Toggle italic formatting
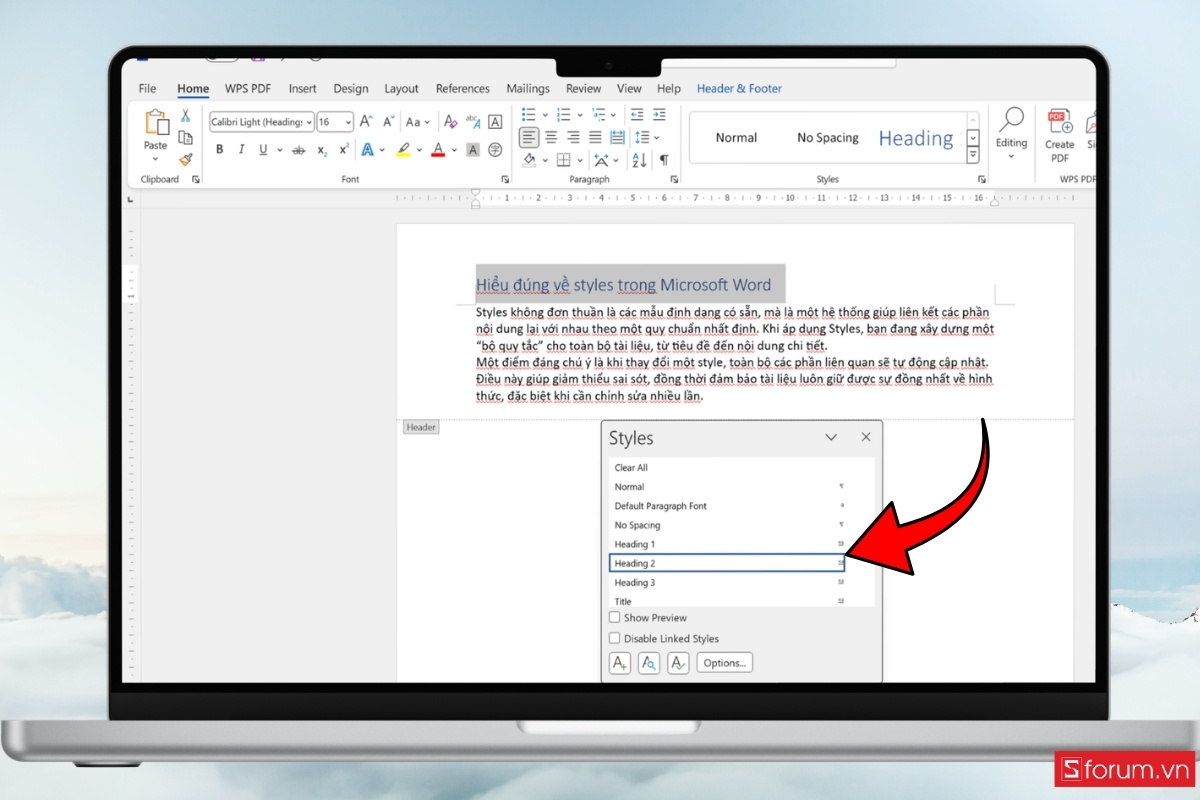Viewport: 1200px width, 800px height. tap(241, 150)
